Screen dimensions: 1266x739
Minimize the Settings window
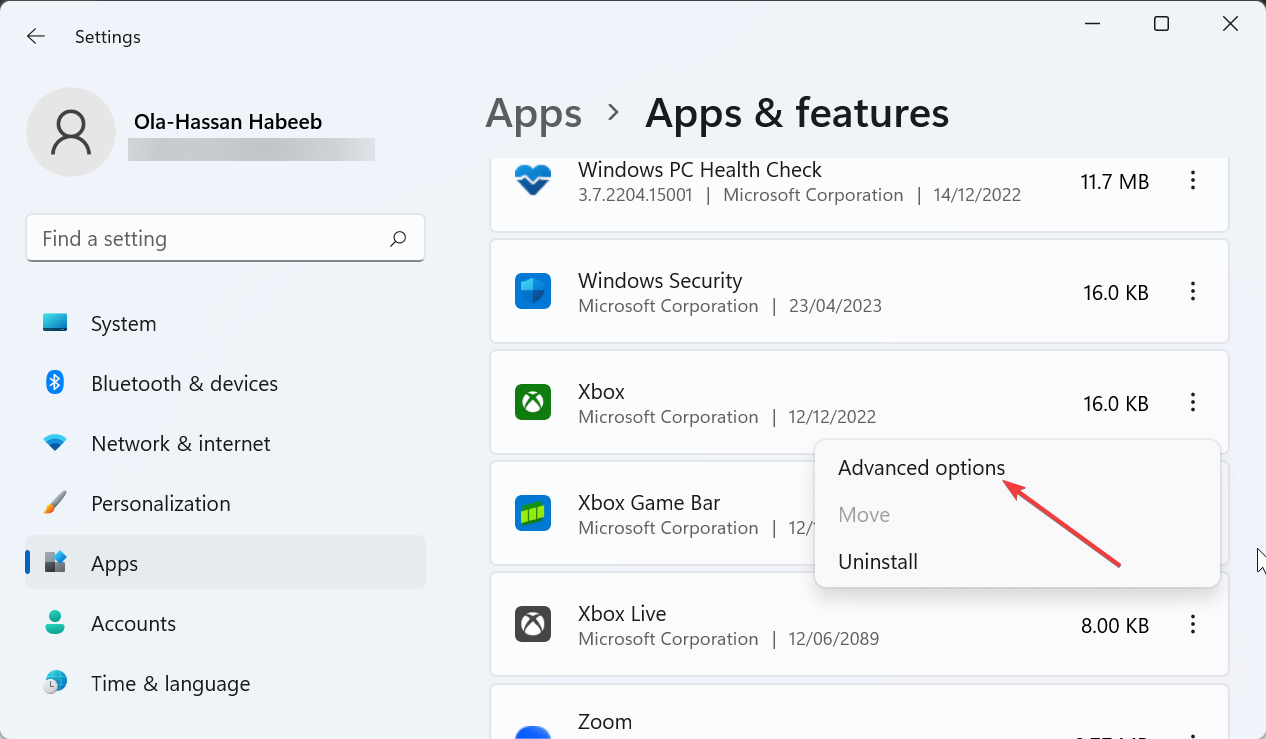point(1091,24)
